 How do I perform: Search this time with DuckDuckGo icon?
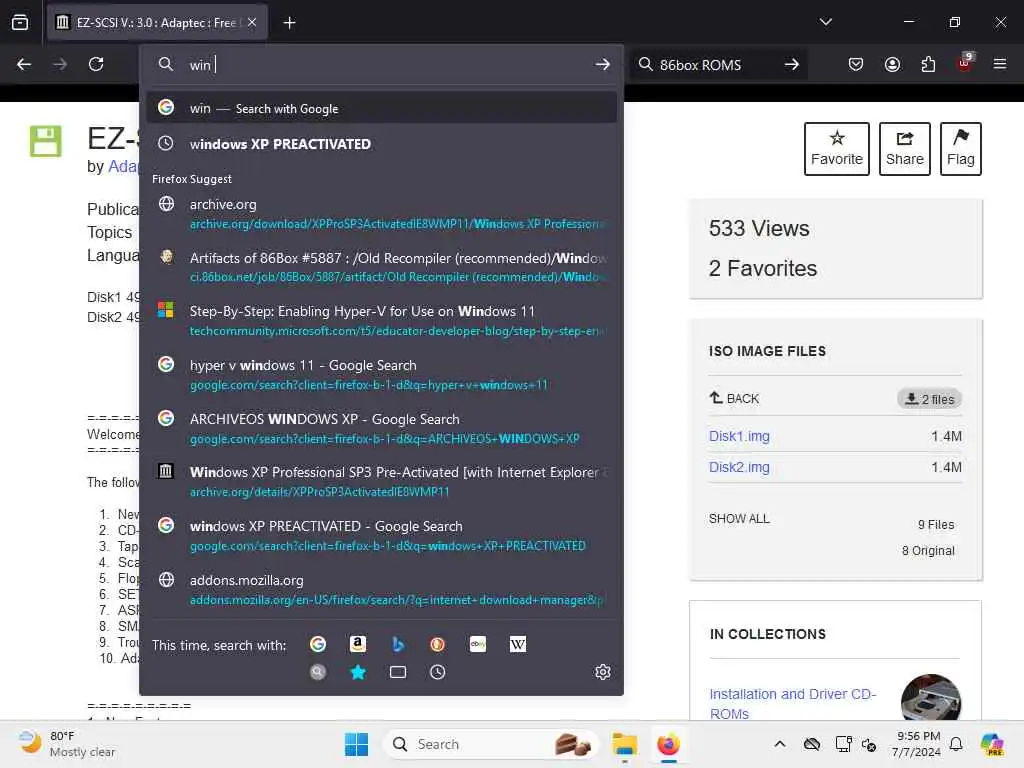point(438,645)
